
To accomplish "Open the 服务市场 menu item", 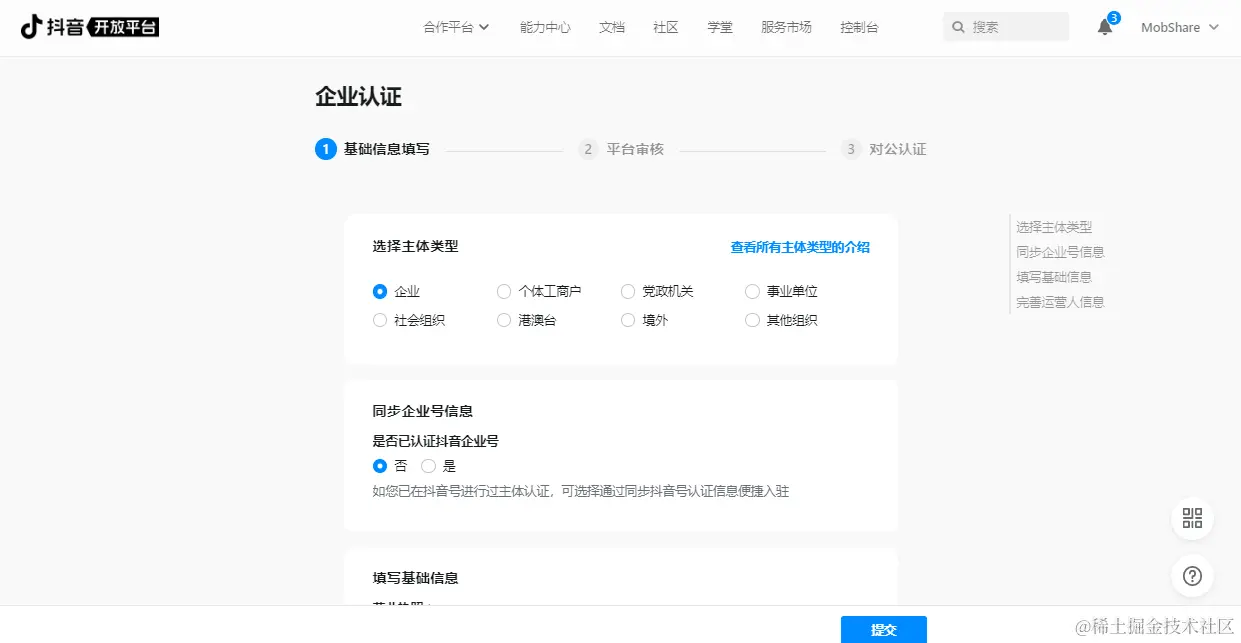I will (785, 27).
